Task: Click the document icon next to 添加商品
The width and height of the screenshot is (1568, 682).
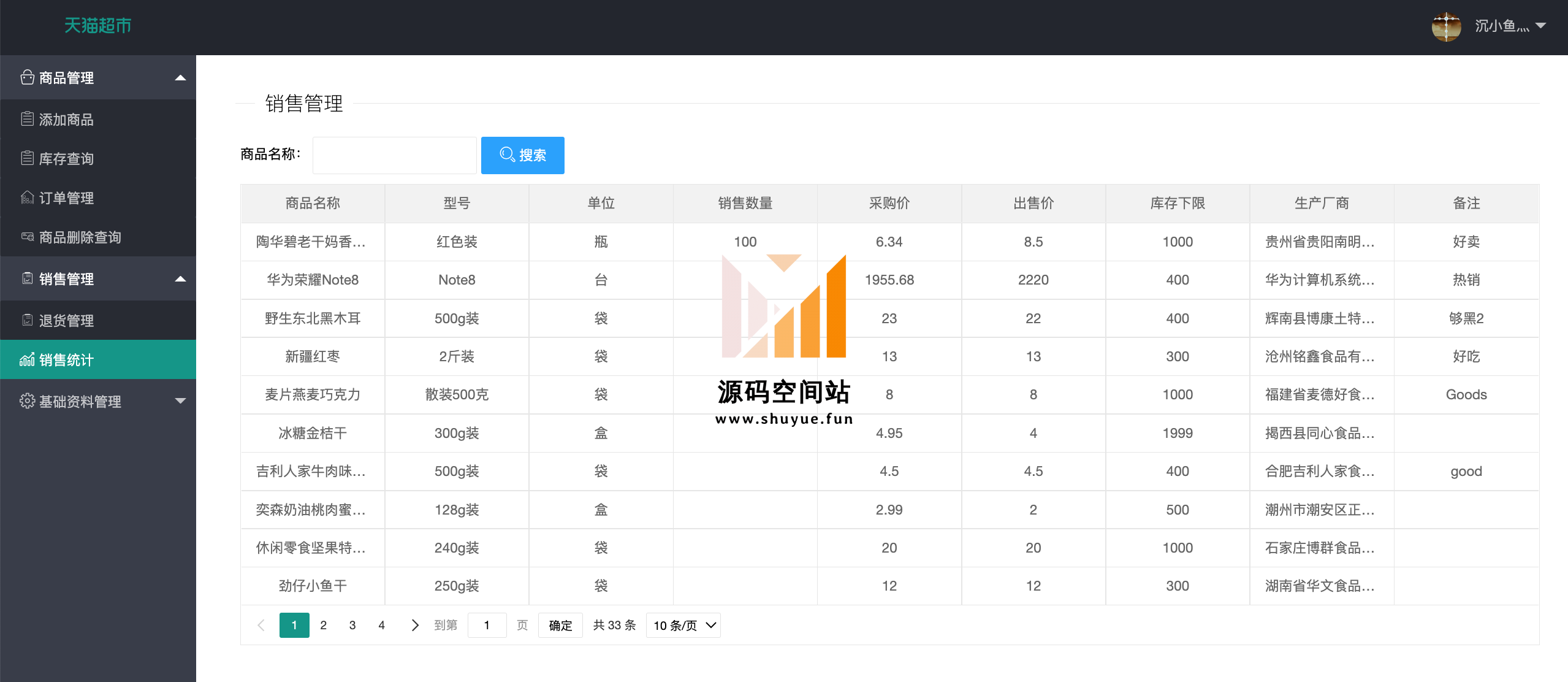Action: (x=27, y=119)
